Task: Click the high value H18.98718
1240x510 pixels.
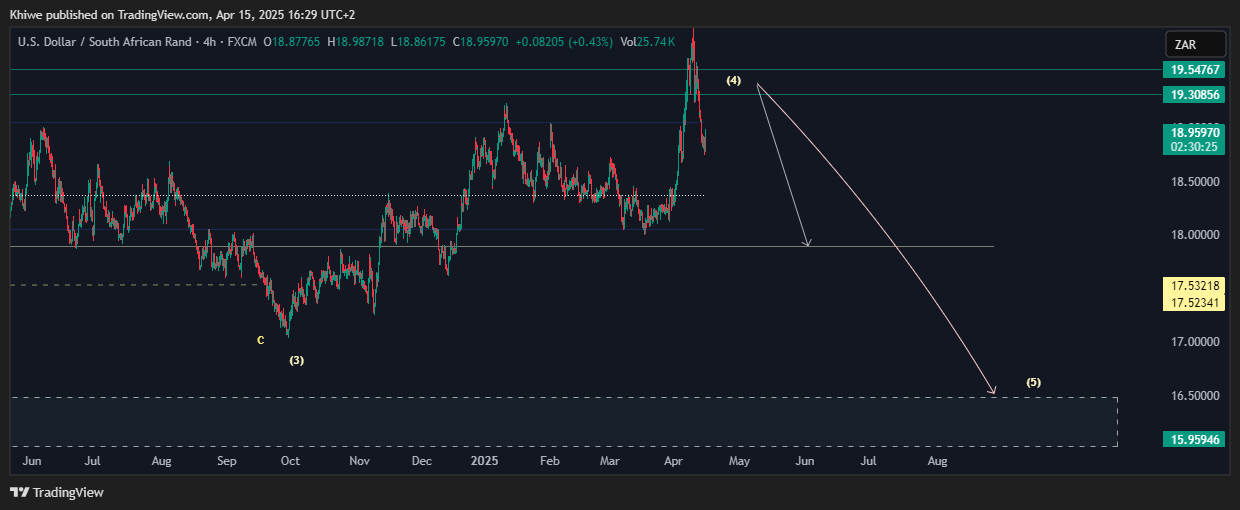Action: point(357,42)
